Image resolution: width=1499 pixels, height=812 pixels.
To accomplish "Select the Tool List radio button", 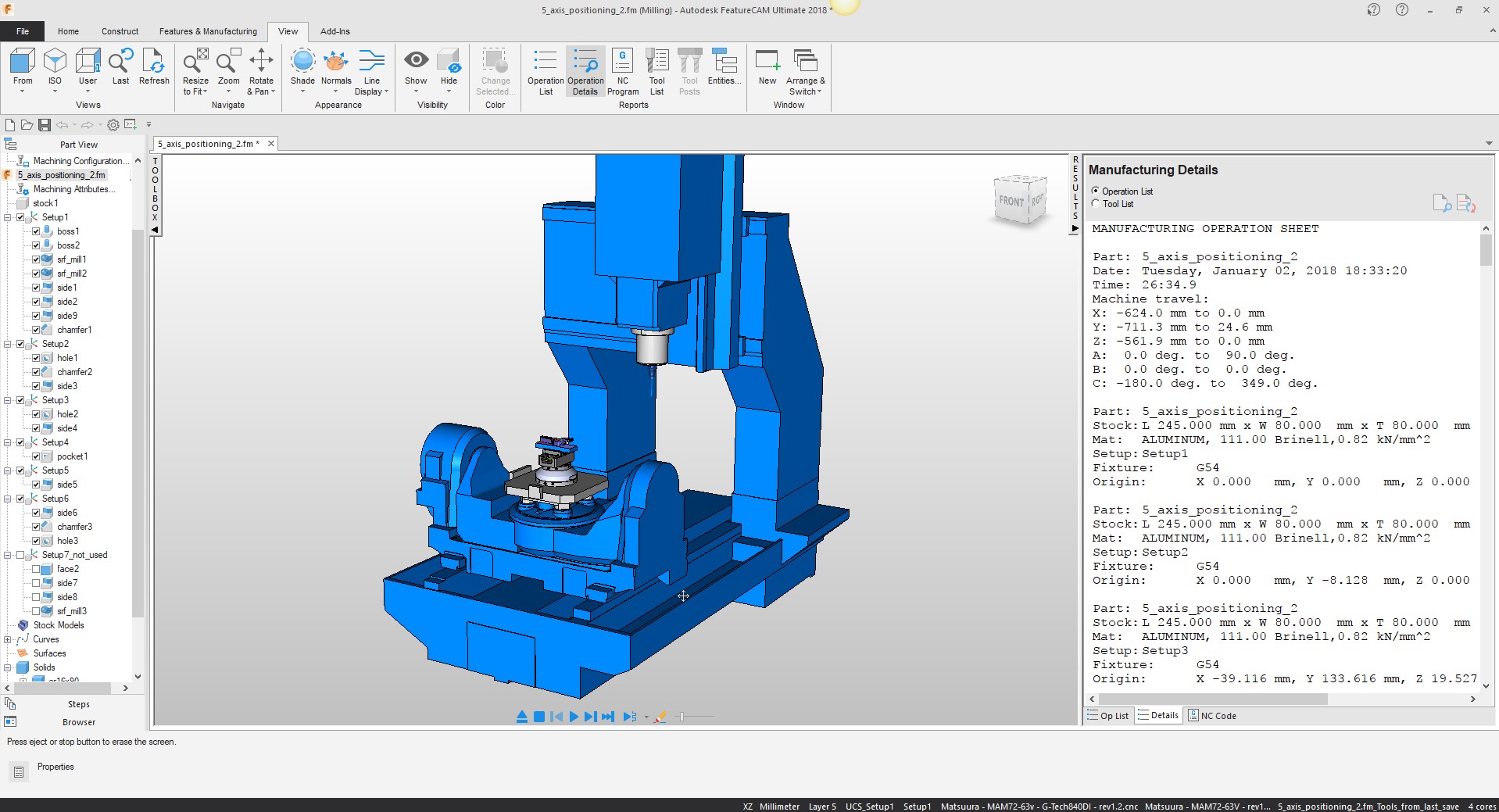I will [1096, 204].
